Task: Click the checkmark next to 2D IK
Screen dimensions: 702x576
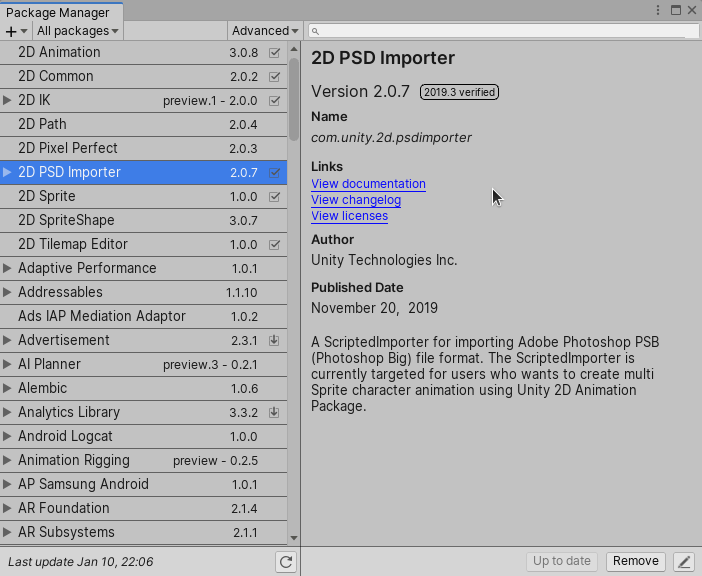Action: pyautogui.click(x=274, y=100)
